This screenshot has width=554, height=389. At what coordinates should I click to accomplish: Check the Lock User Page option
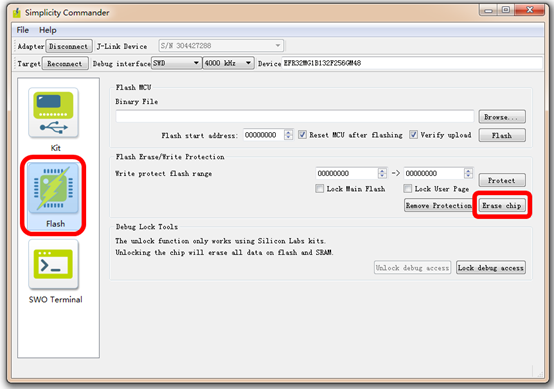407,188
